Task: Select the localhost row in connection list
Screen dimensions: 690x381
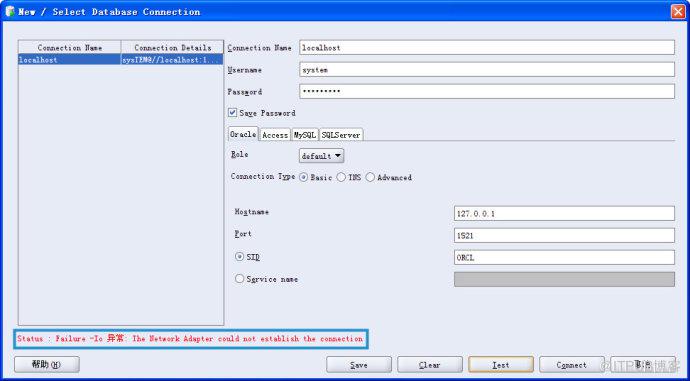Action: pos(121,59)
